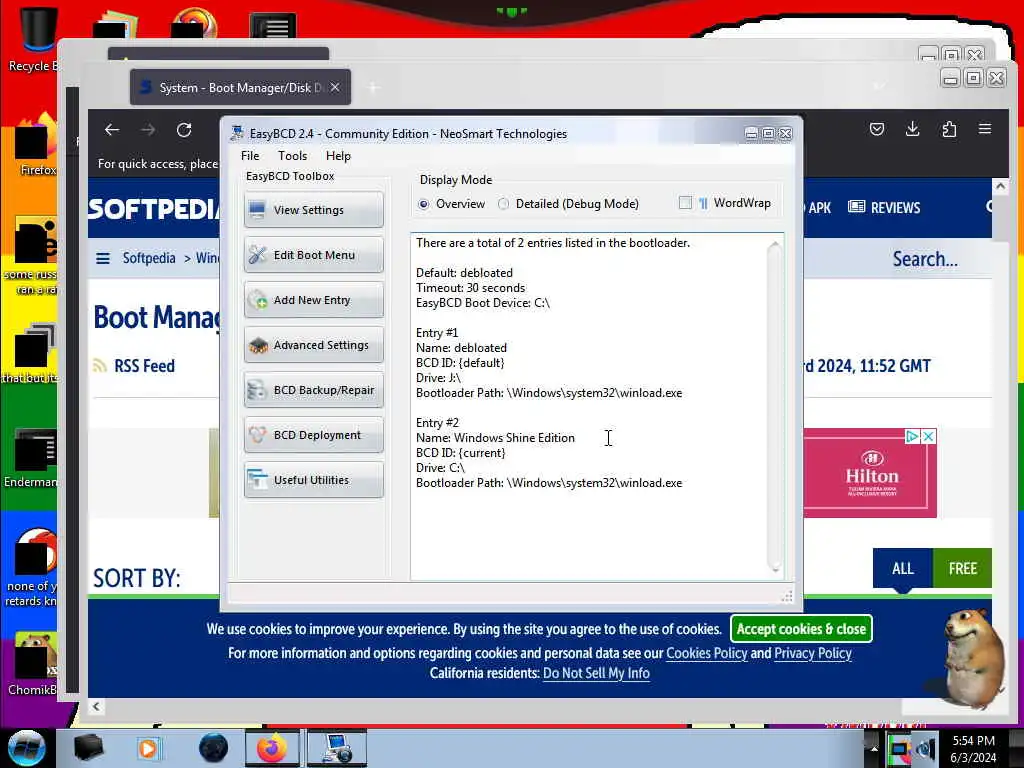Open Firefox from the taskbar

(272, 748)
